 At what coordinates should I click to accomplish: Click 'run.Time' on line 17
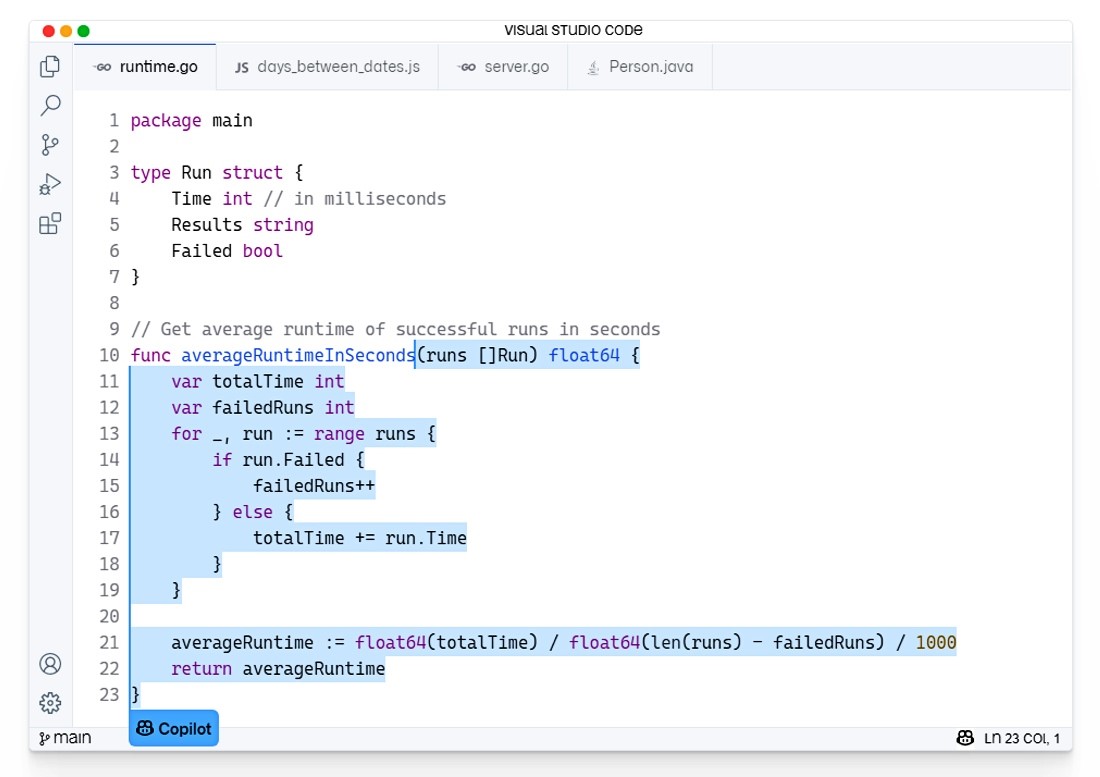[x=426, y=538]
